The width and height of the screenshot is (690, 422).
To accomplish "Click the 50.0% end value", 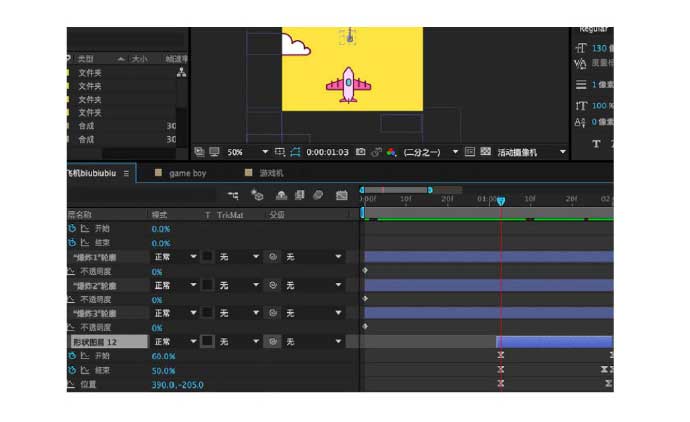I will pos(163,371).
